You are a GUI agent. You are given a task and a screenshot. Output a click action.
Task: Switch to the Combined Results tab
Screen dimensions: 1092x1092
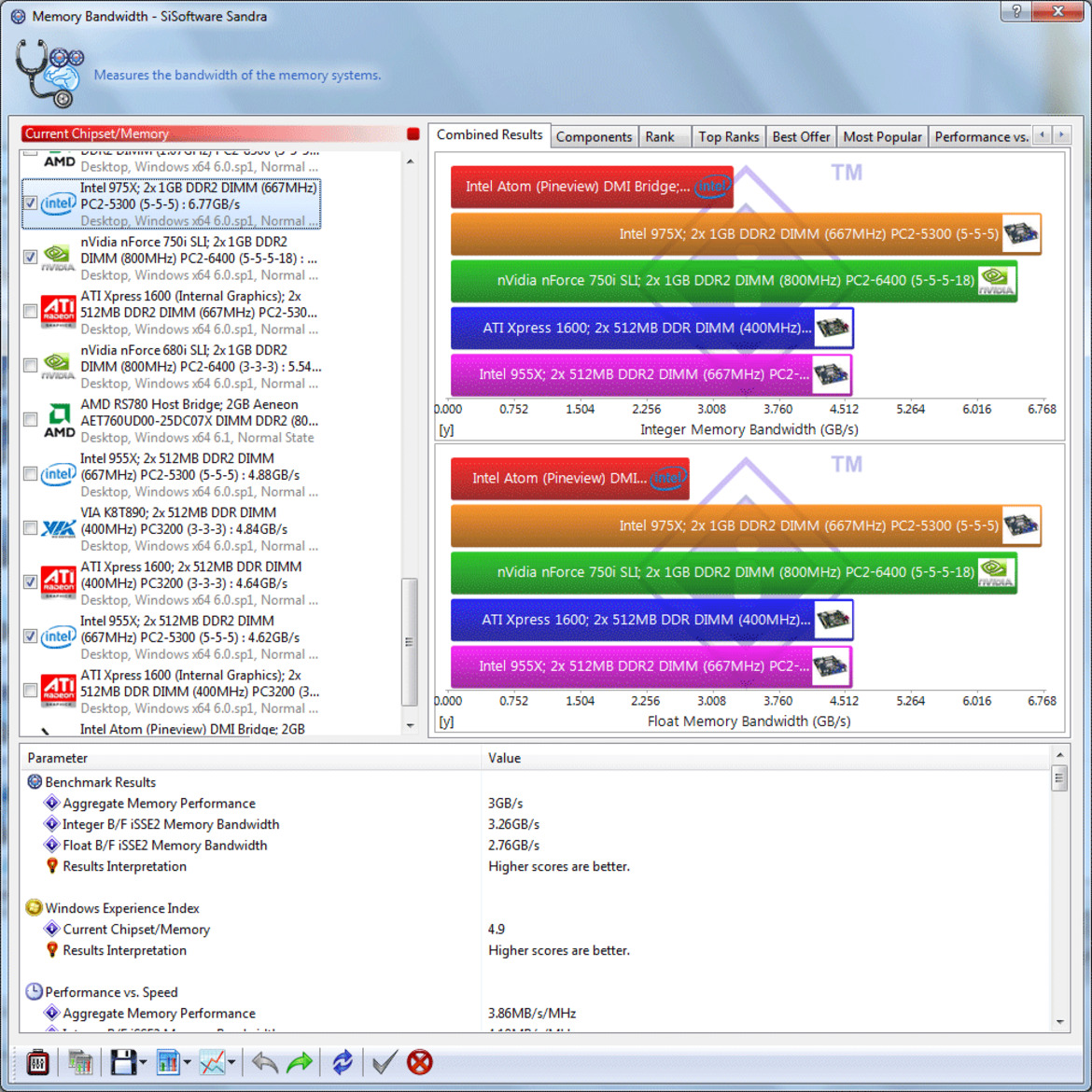tap(490, 135)
